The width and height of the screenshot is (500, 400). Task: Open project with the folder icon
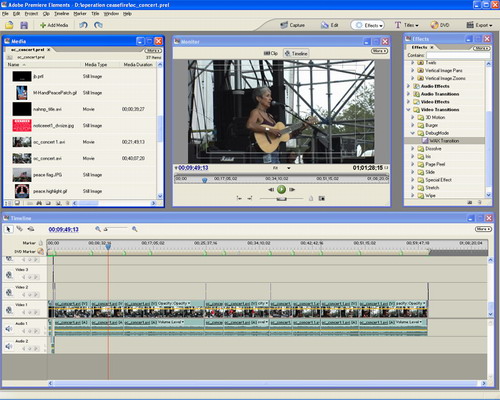coord(9,25)
